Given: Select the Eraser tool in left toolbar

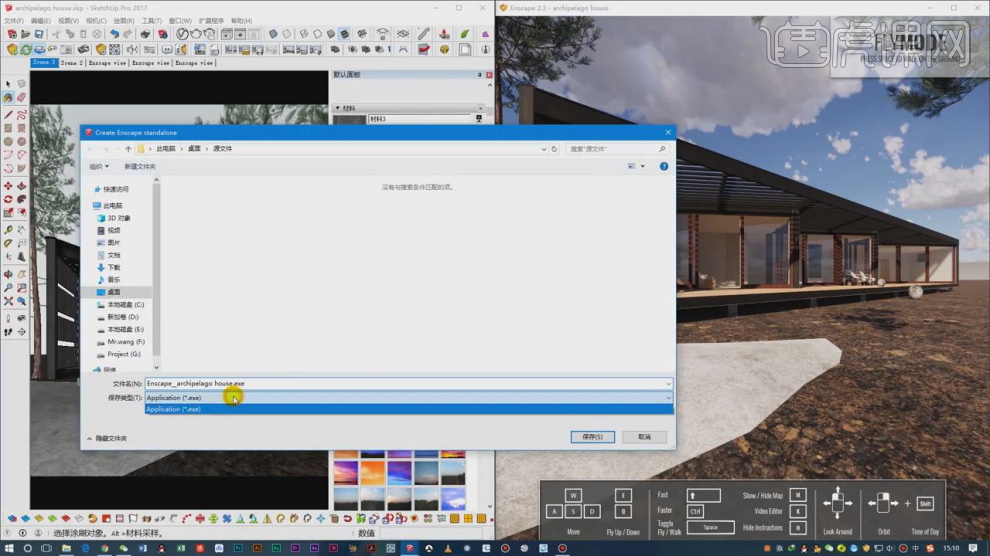Looking at the screenshot, I should (x=21, y=98).
